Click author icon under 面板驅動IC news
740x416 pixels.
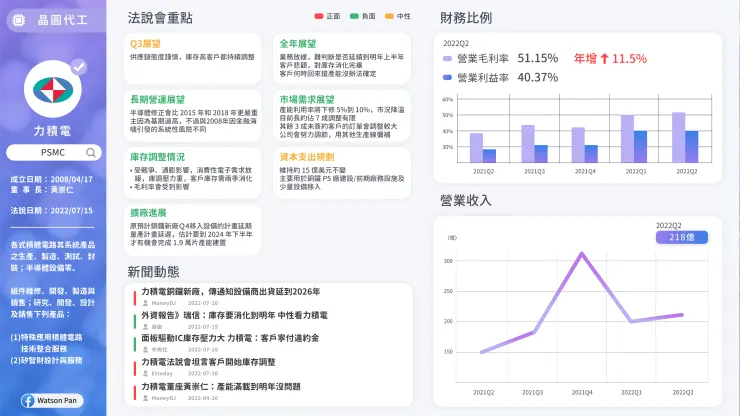point(145,350)
